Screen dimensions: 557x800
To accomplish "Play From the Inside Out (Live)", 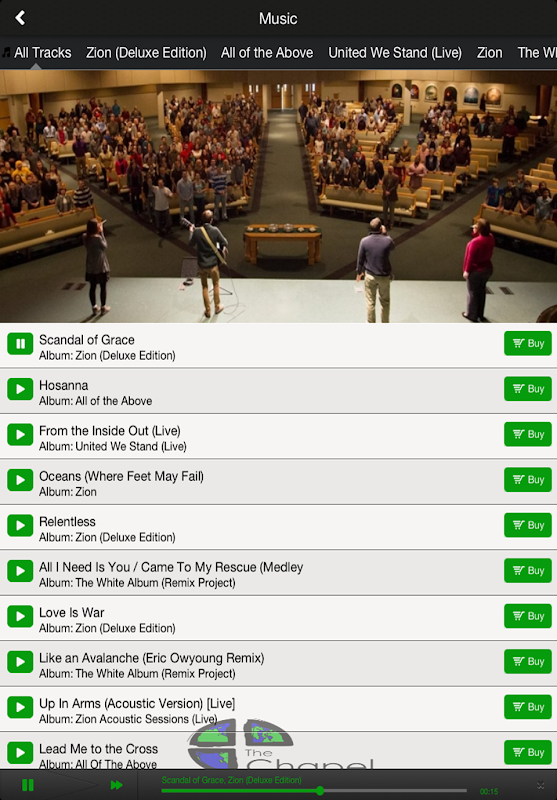I will [x=20, y=435].
